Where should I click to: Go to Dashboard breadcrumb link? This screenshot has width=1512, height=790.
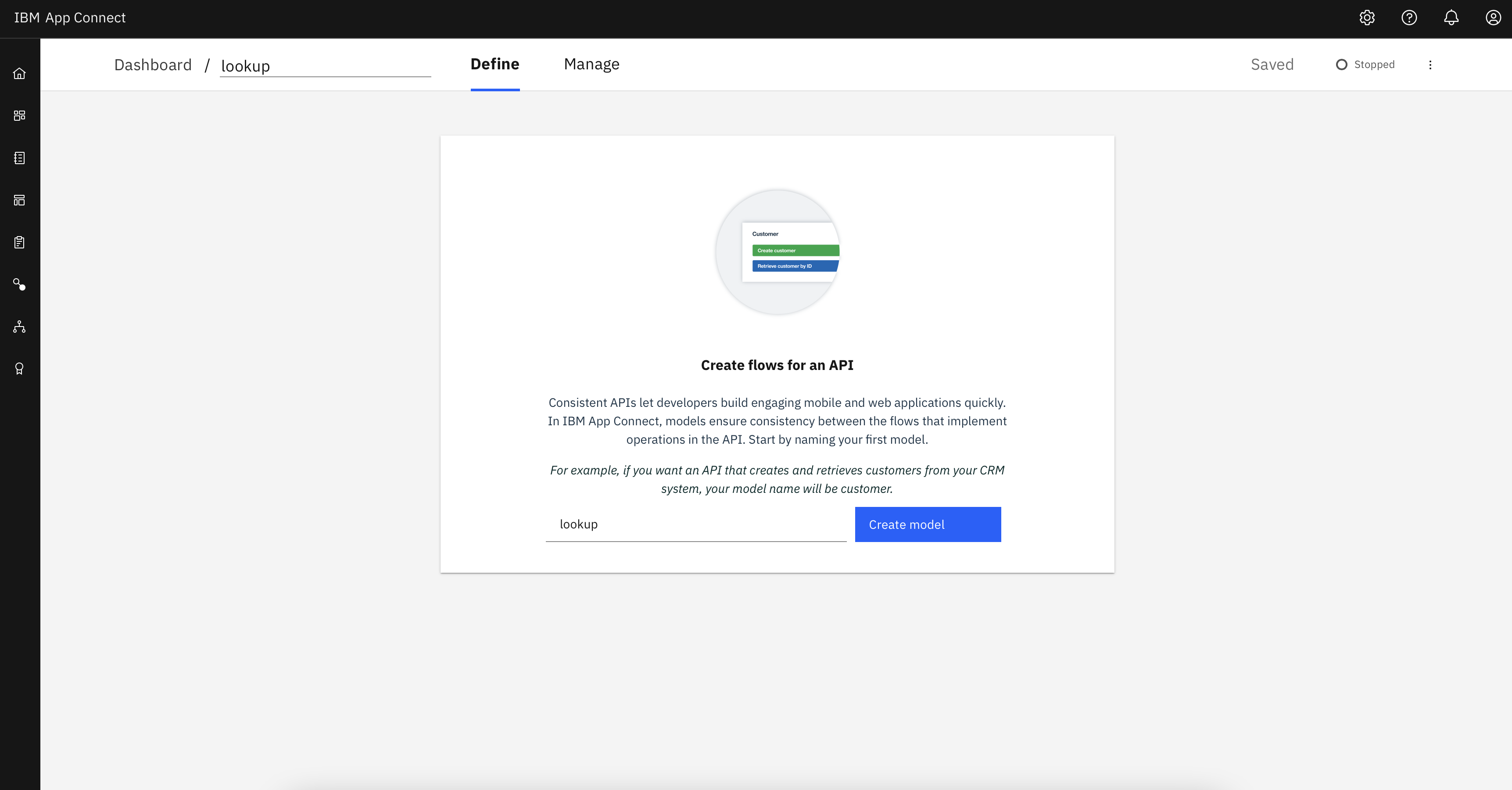153,65
